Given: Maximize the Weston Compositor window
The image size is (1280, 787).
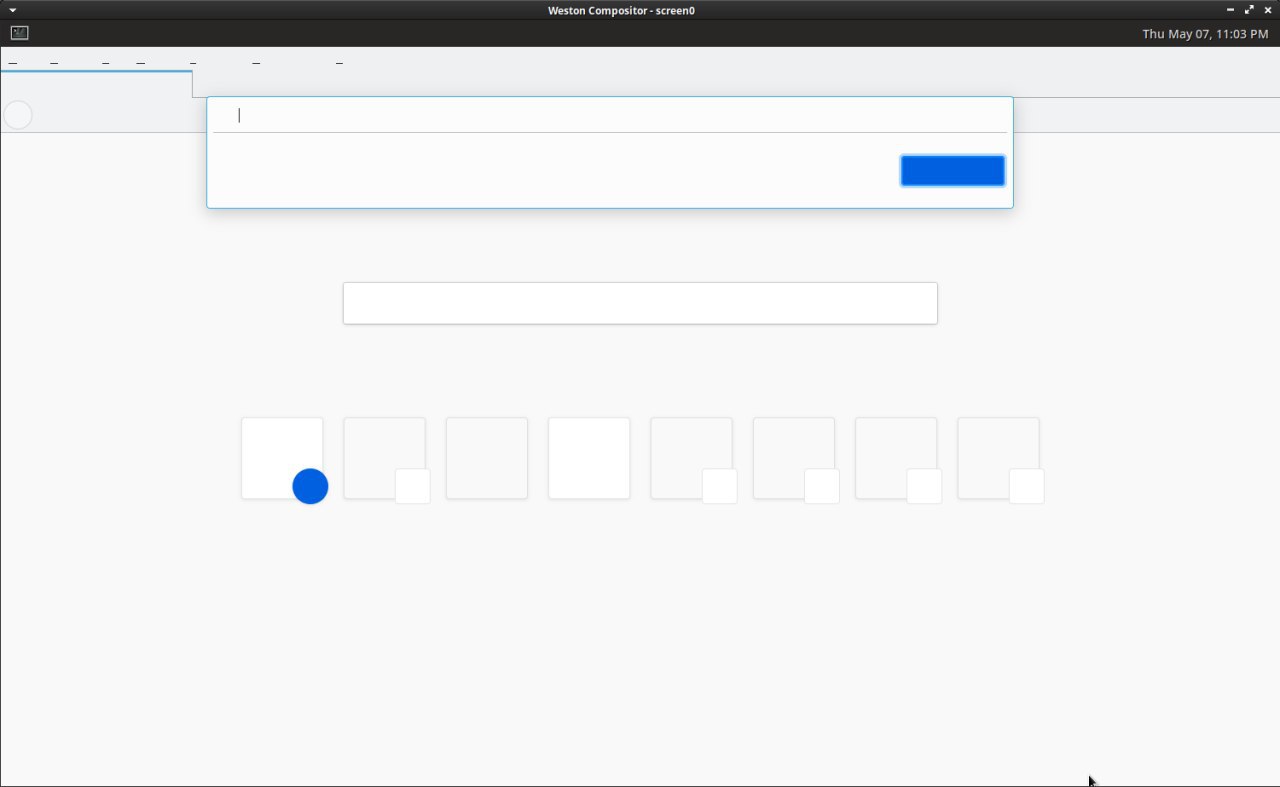Looking at the screenshot, I should click(x=1249, y=10).
